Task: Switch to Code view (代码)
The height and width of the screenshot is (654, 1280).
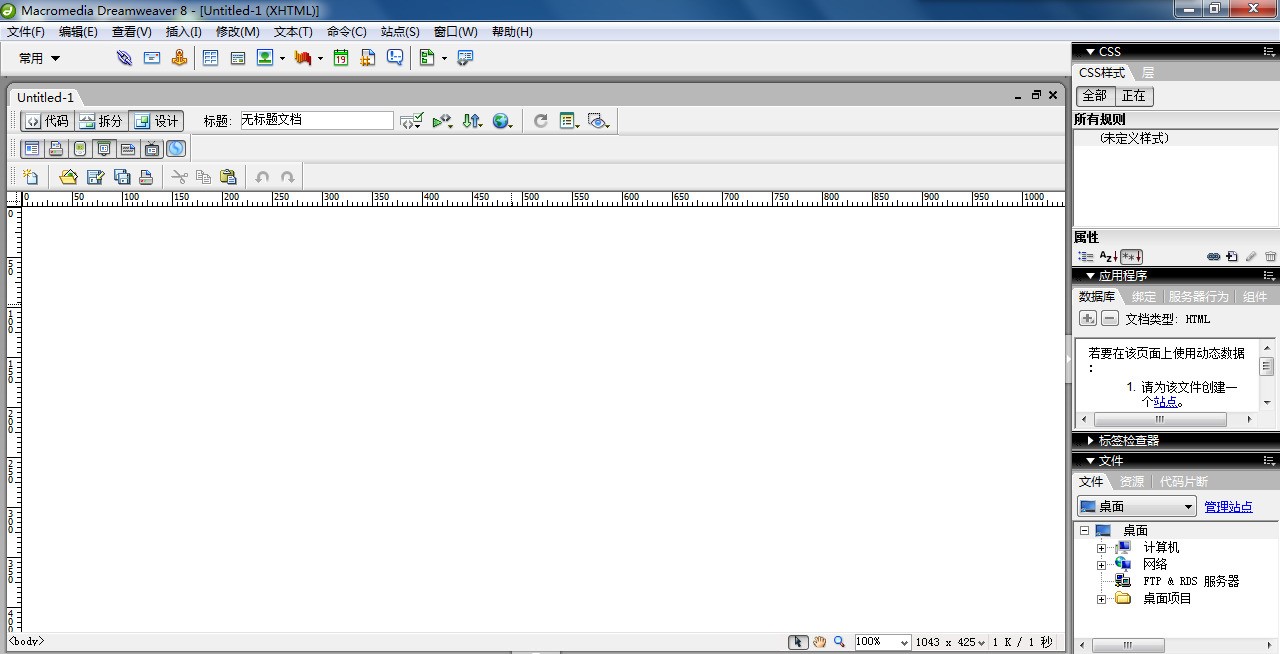Action: tap(47, 121)
